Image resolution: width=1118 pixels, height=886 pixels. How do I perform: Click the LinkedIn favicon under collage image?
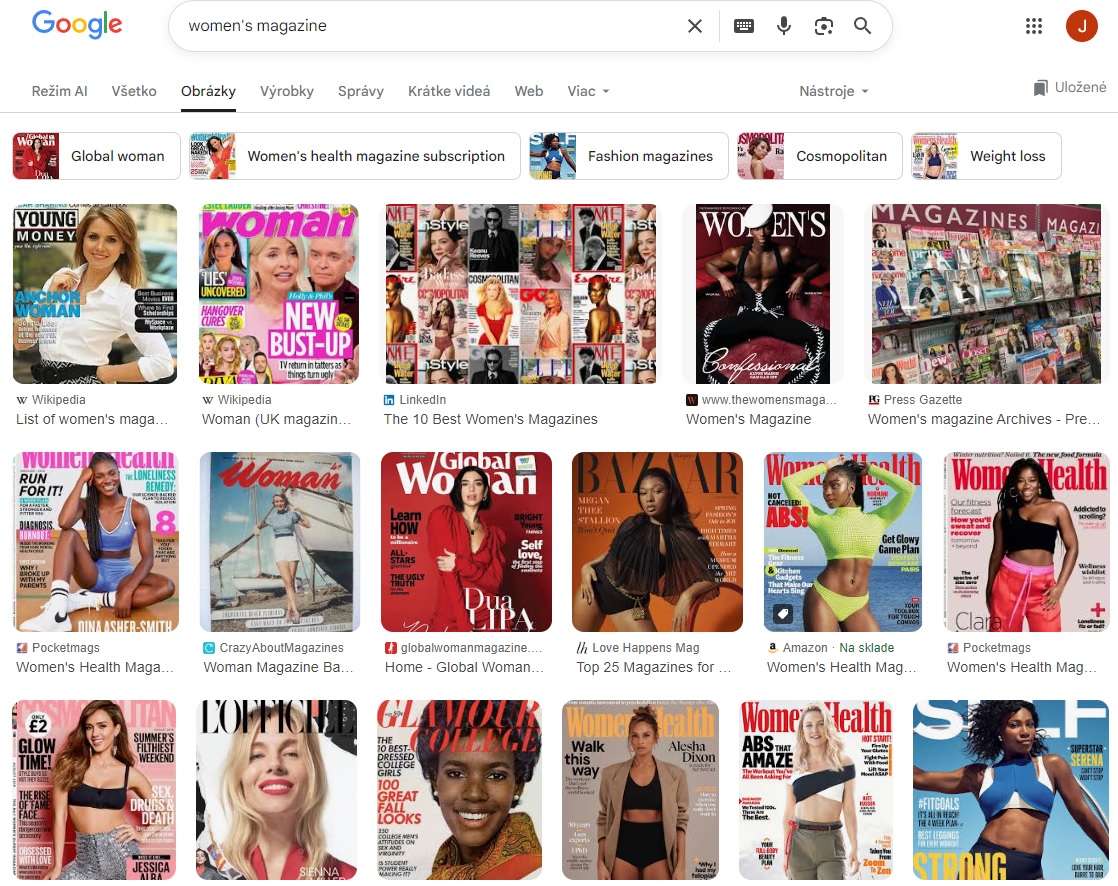click(389, 400)
